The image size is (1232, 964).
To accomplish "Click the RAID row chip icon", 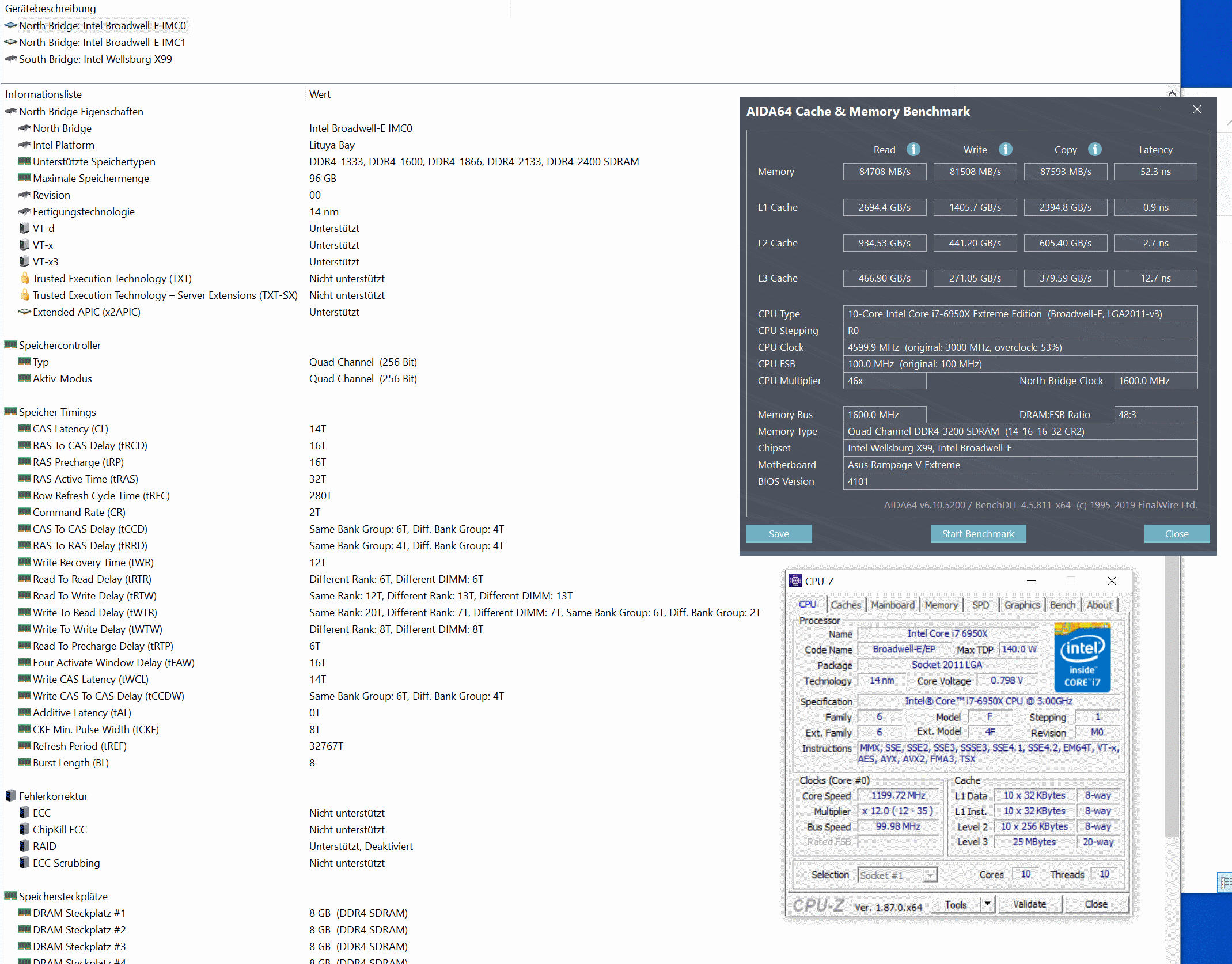I will click(24, 847).
